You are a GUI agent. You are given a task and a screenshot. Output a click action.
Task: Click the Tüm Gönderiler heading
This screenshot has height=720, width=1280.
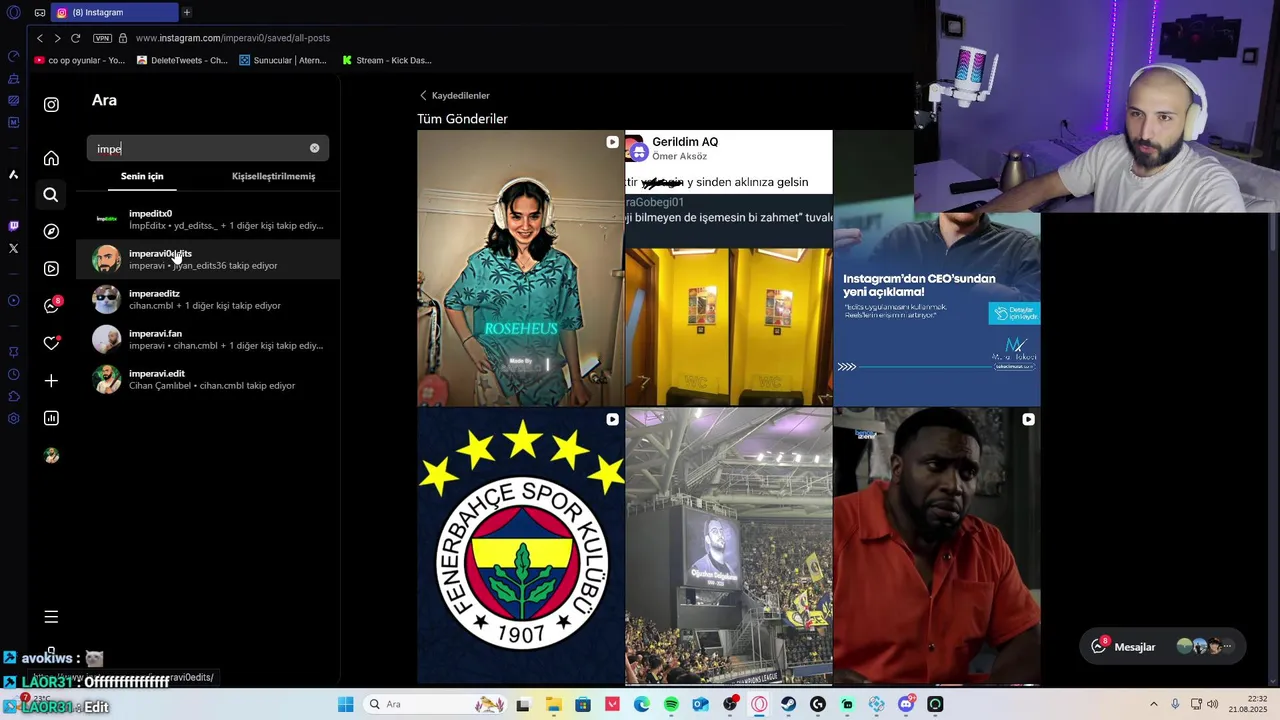(x=462, y=119)
